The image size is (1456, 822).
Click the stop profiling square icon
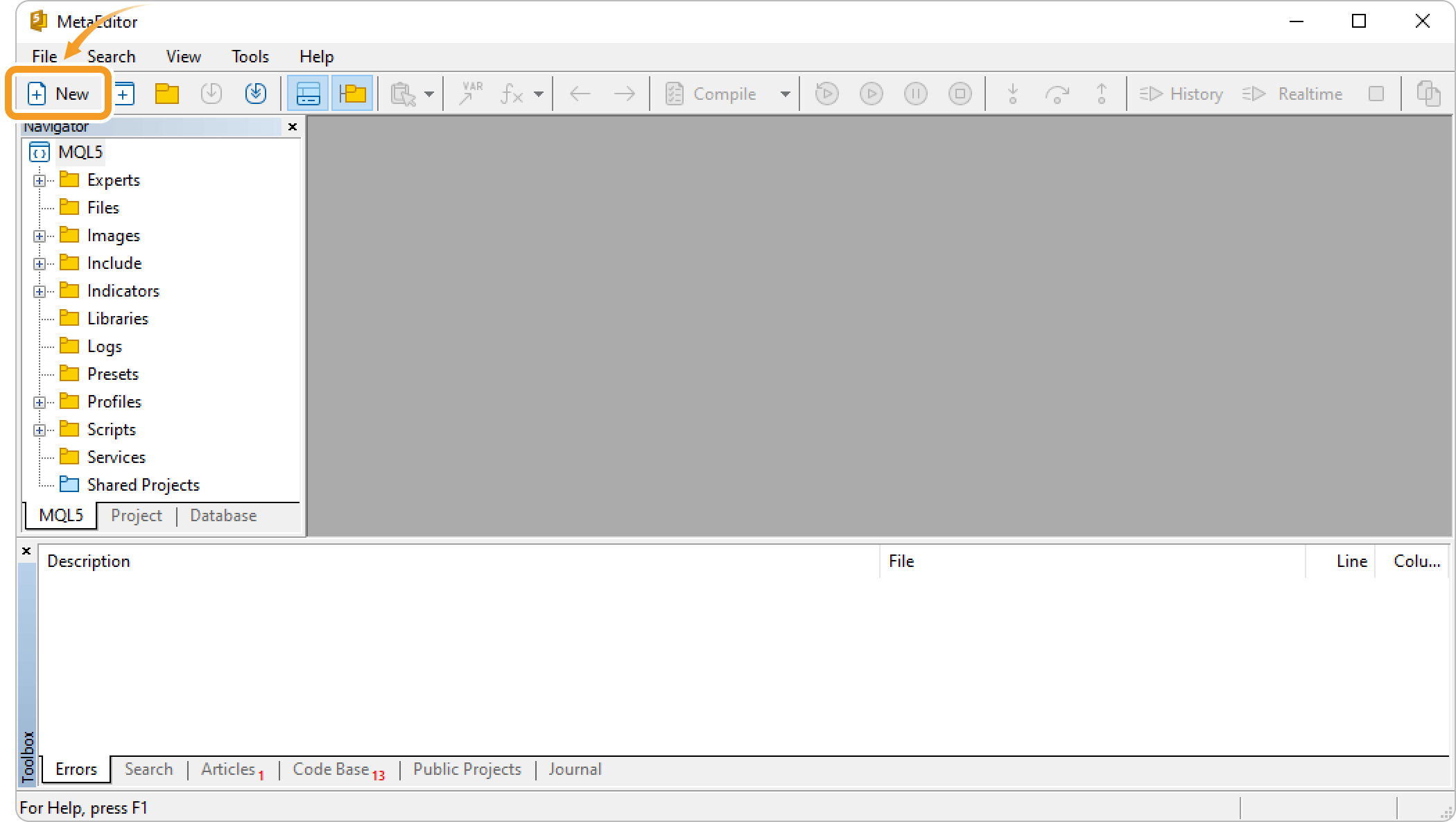[1376, 94]
